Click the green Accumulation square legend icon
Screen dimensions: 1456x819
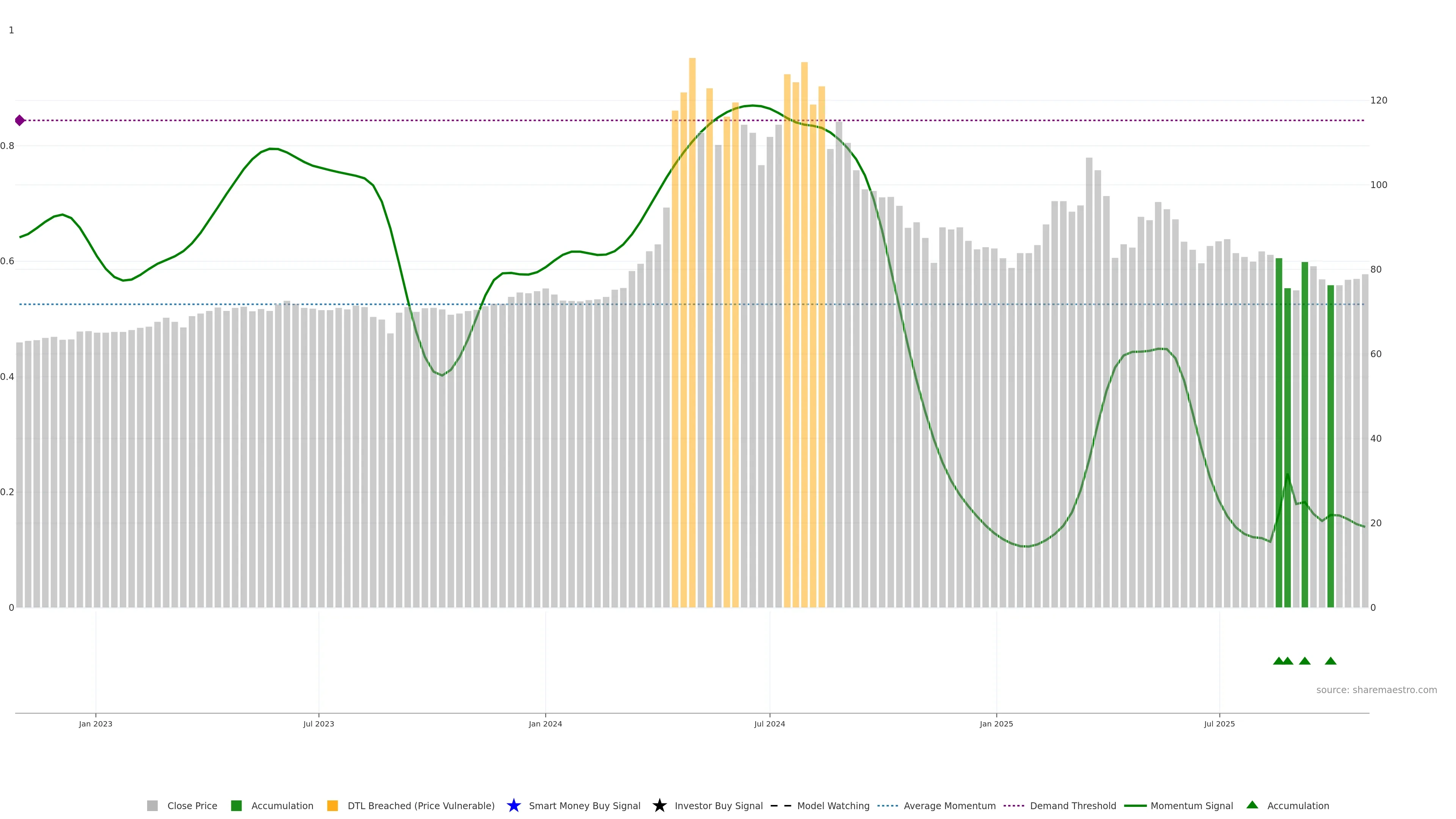point(236,806)
